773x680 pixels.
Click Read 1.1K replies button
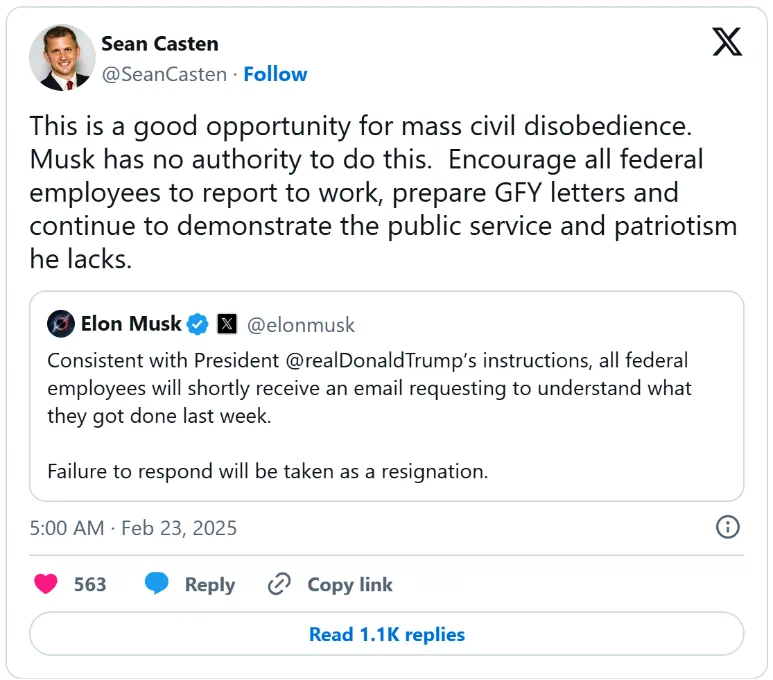click(386, 634)
